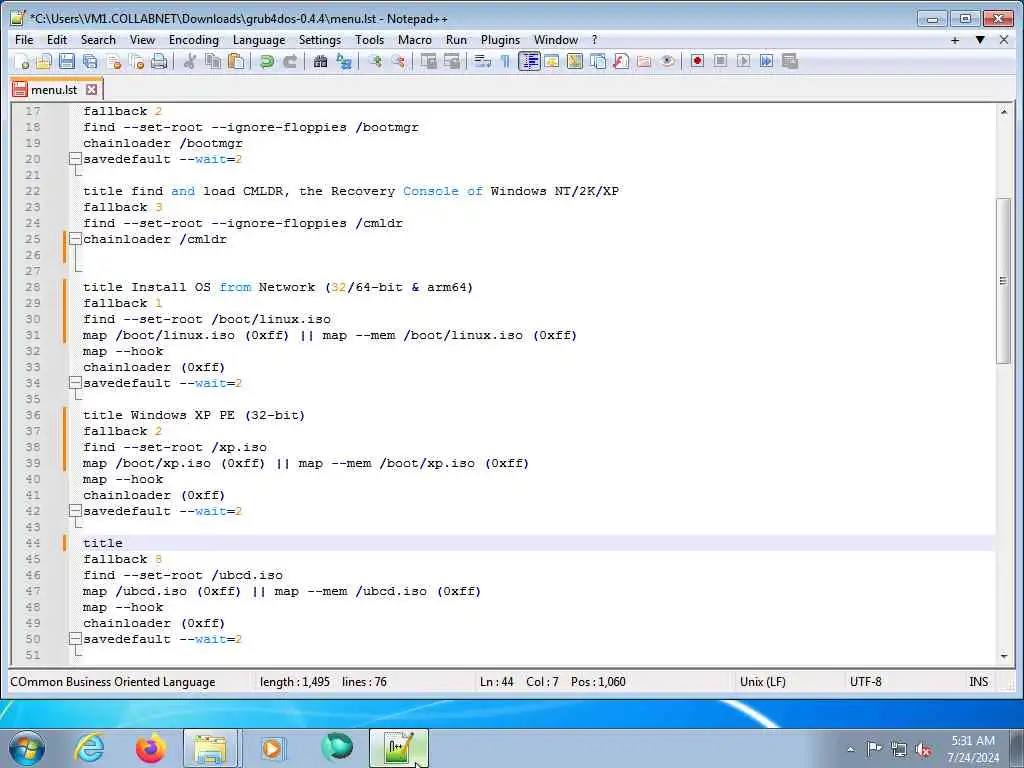Viewport: 1024px width, 768px height.
Task: Open the Macro menu
Action: [x=415, y=40]
